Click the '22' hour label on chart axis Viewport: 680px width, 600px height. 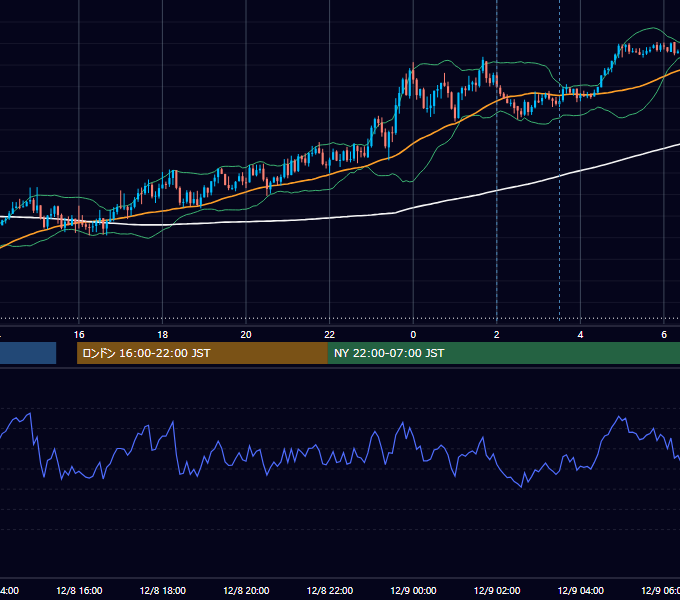(330, 335)
